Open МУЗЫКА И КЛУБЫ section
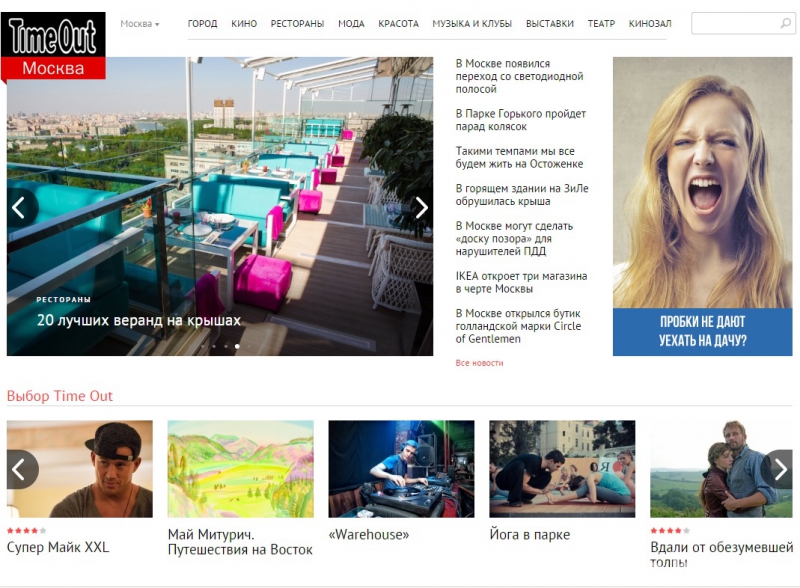800x588 pixels. (x=472, y=24)
